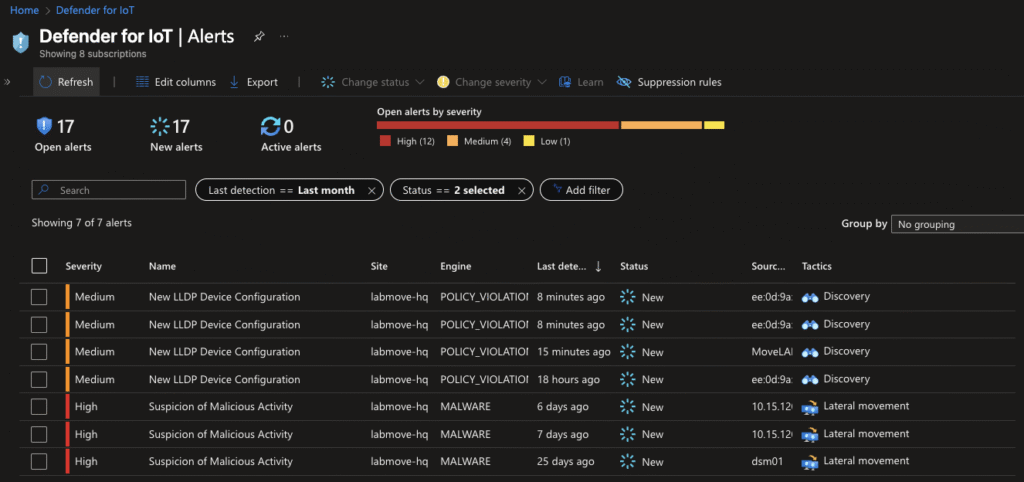Click the Medium (4) orange legend swatch
The width and height of the screenshot is (1024, 482).
click(452, 141)
